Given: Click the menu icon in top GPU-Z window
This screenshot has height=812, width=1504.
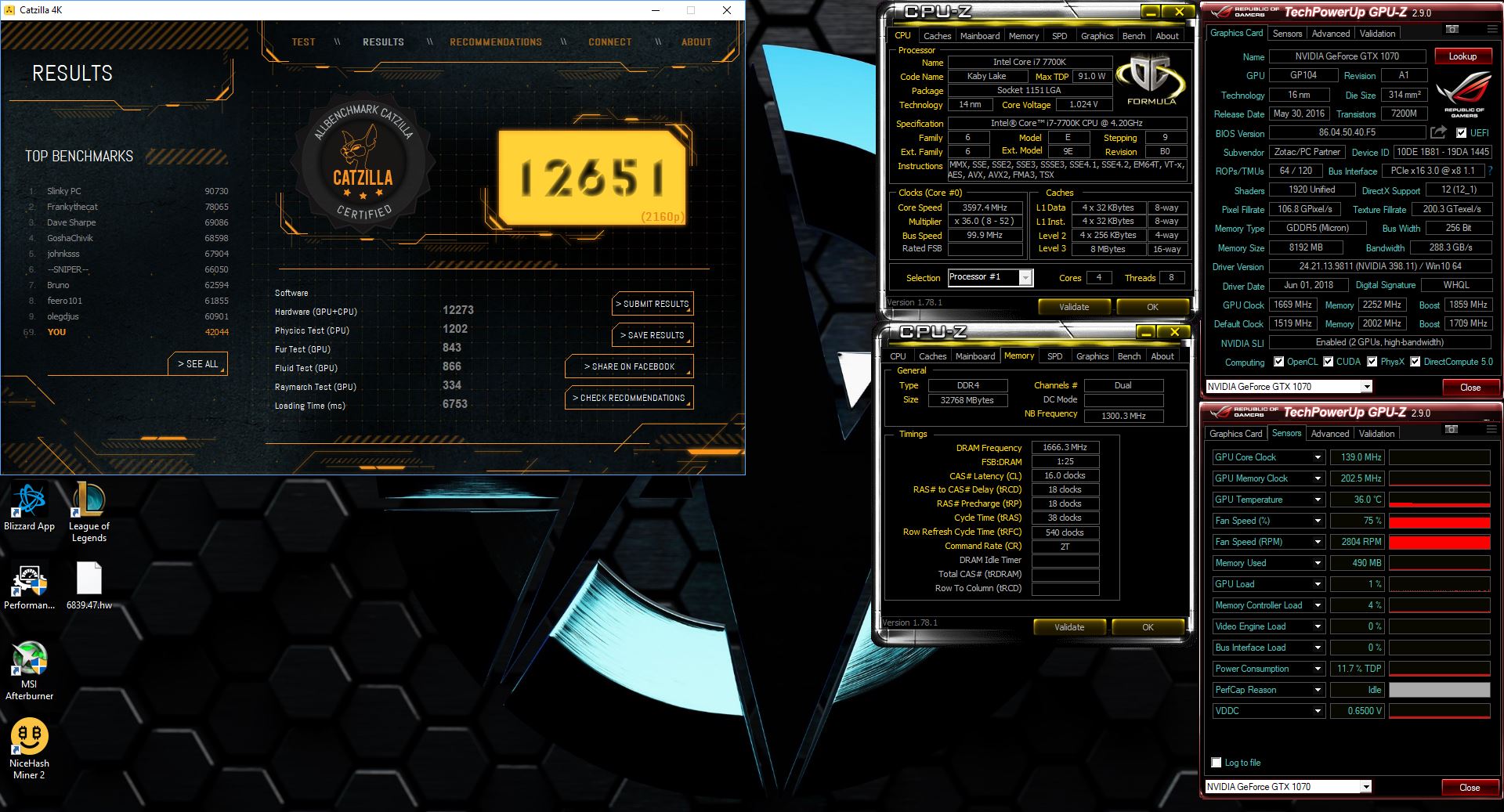Looking at the screenshot, I should pos(1491,29).
